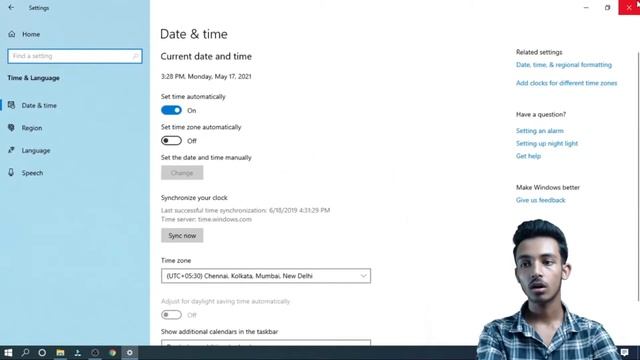Click the Region globe icon
640x360 pixels.
click(x=11, y=128)
